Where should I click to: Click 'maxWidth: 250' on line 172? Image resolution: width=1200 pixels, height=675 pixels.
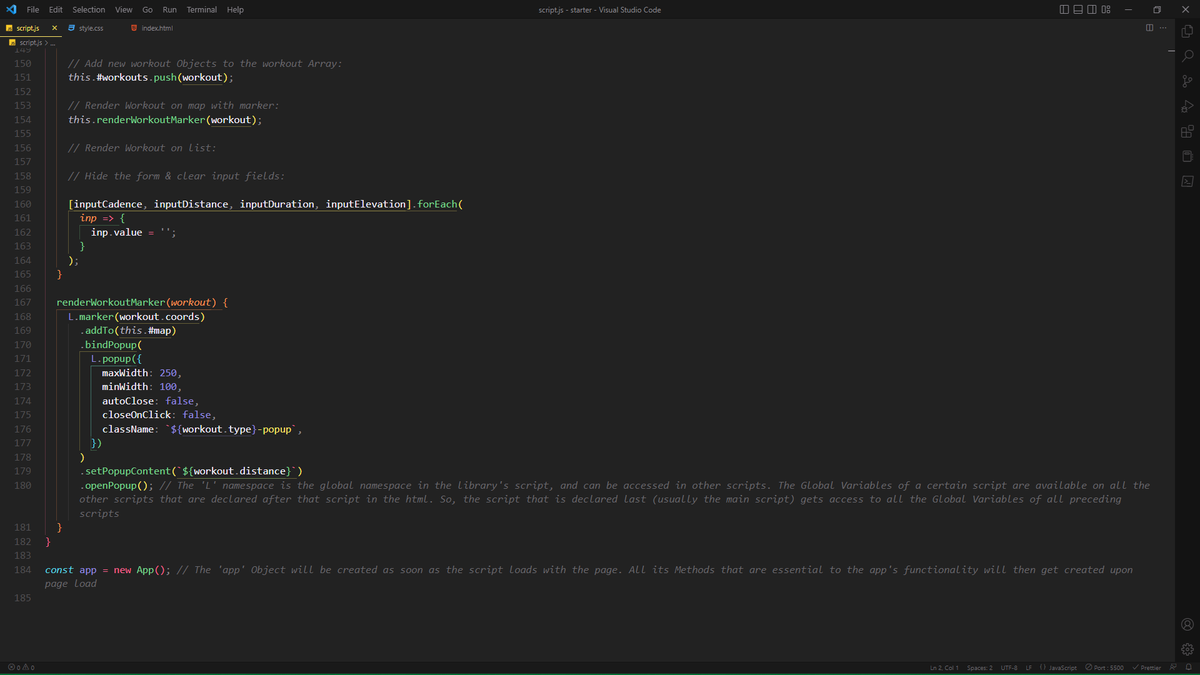point(139,372)
